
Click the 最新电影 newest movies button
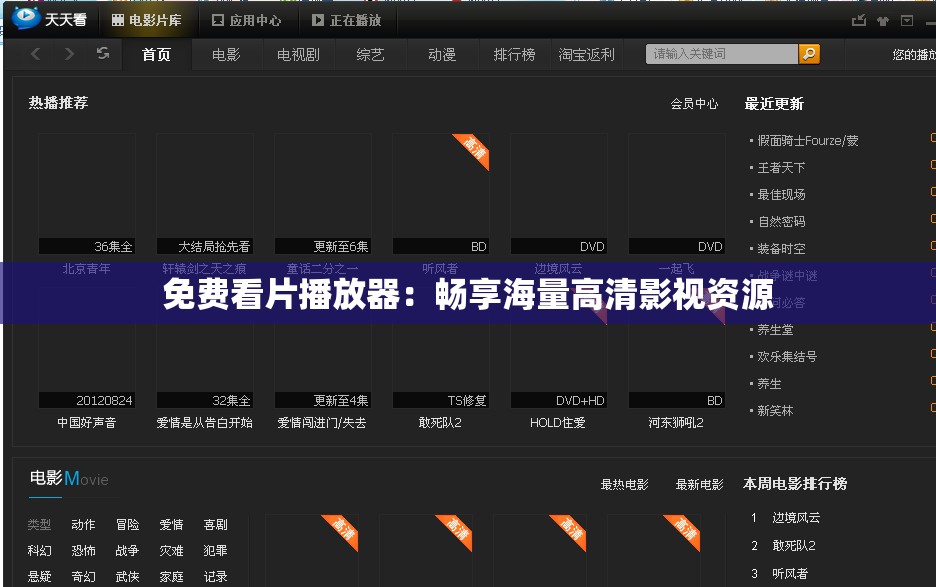[x=698, y=483]
